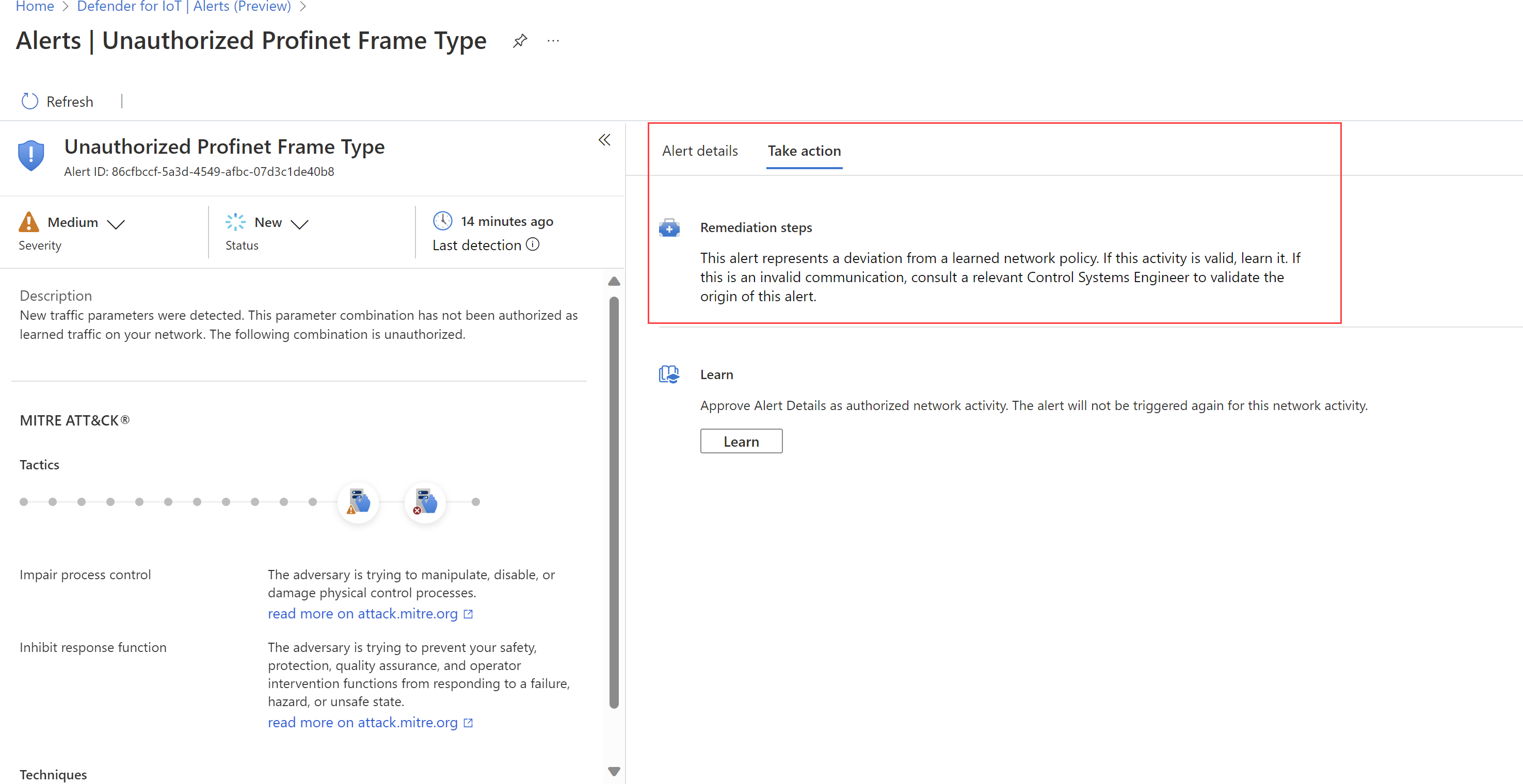
Task: Click the Learn book/document icon
Action: [669, 373]
